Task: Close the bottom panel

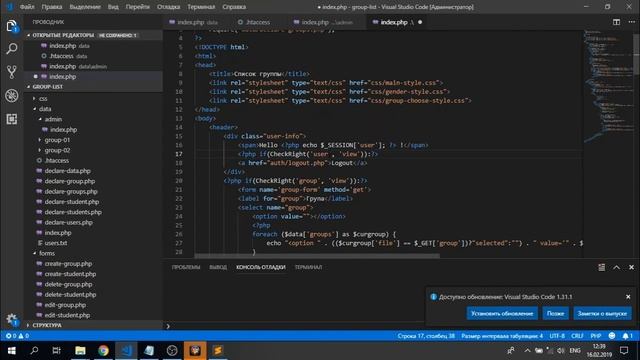Action: pyautogui.click(x=631, y=267)
